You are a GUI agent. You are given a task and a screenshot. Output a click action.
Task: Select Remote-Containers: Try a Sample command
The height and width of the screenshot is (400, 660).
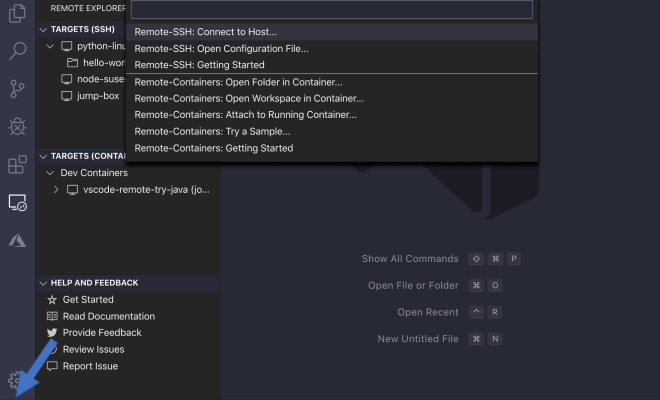[332, 132]
